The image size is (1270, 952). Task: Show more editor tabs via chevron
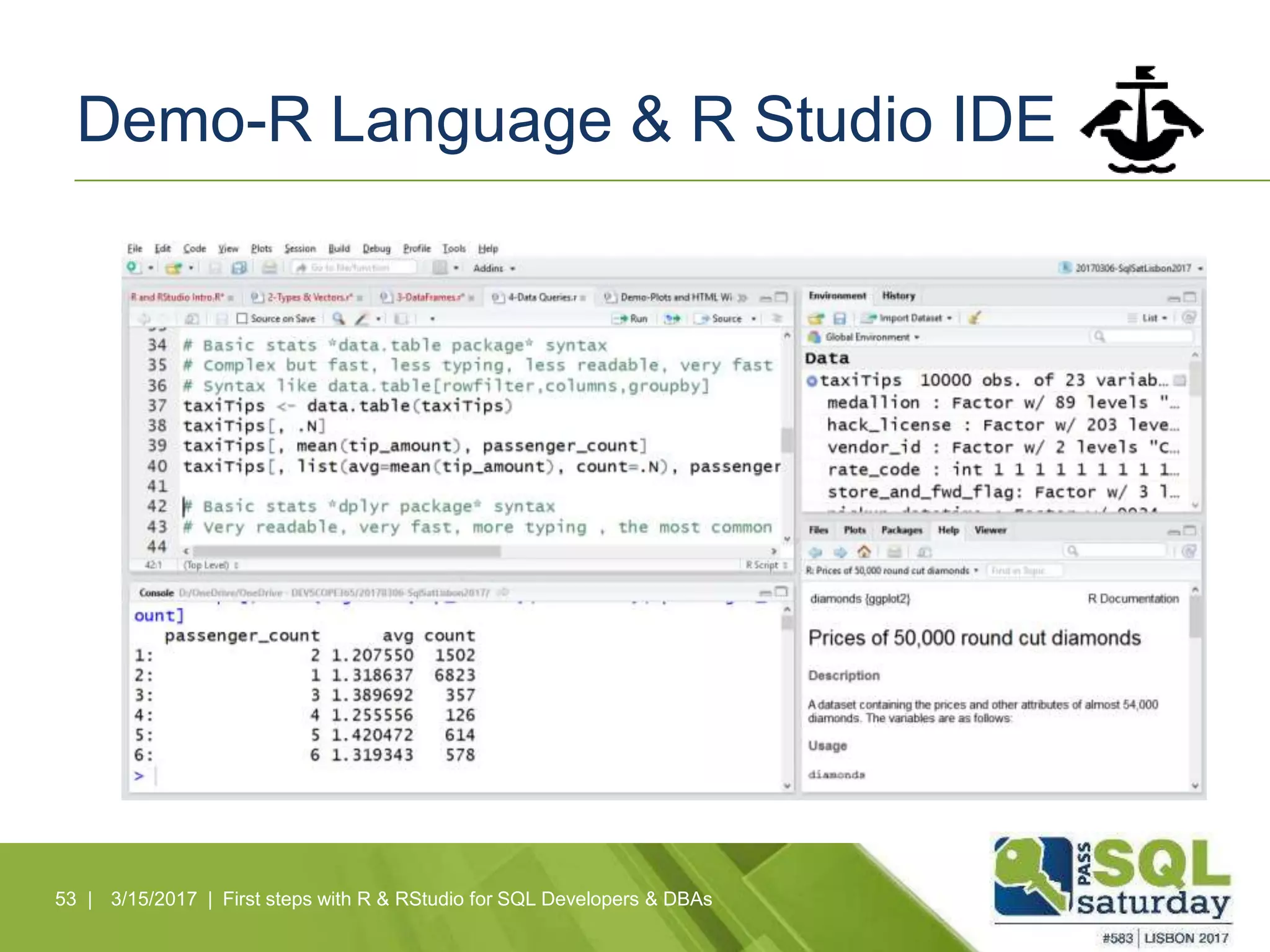742,297
